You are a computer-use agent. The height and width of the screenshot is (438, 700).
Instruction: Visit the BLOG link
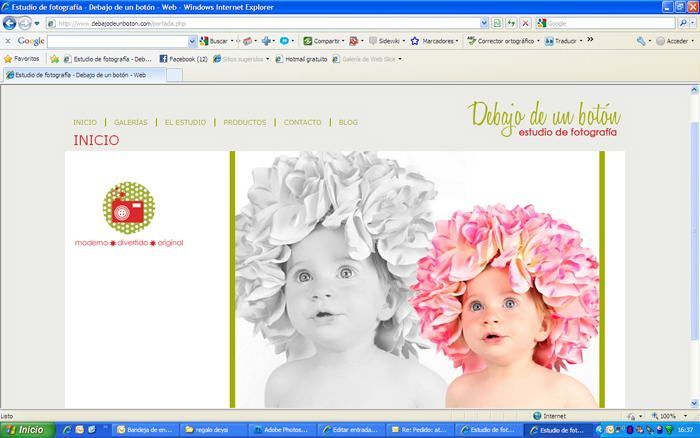click(348, 122)
